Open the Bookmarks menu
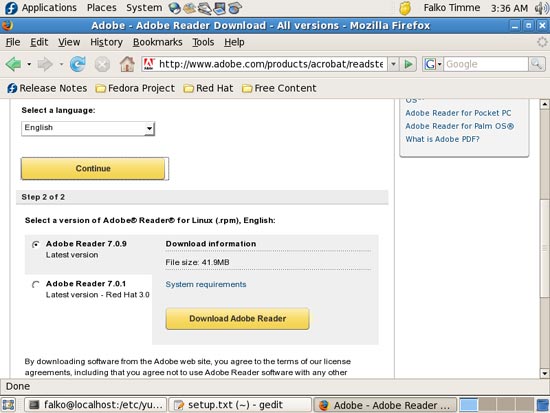550x413 pixels. click(x=157, y=42)
